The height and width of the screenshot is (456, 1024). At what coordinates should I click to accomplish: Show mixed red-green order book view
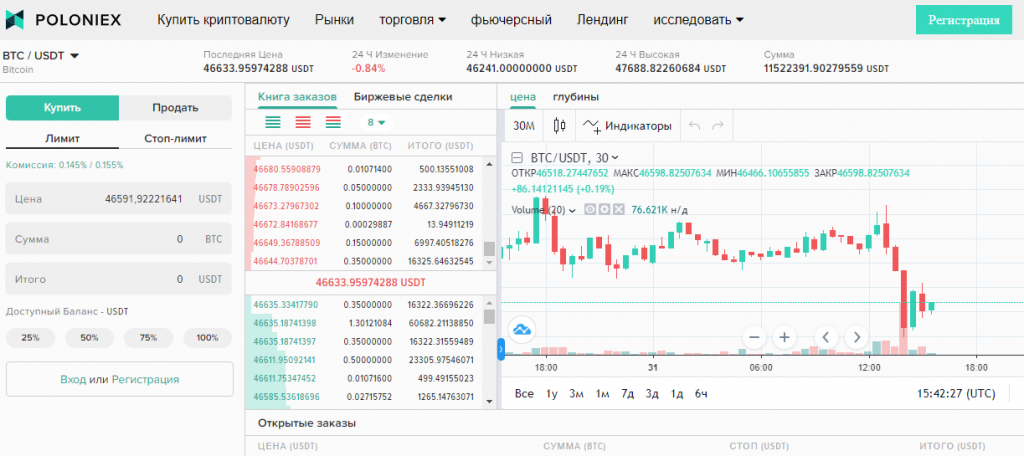tap(333, 122)
